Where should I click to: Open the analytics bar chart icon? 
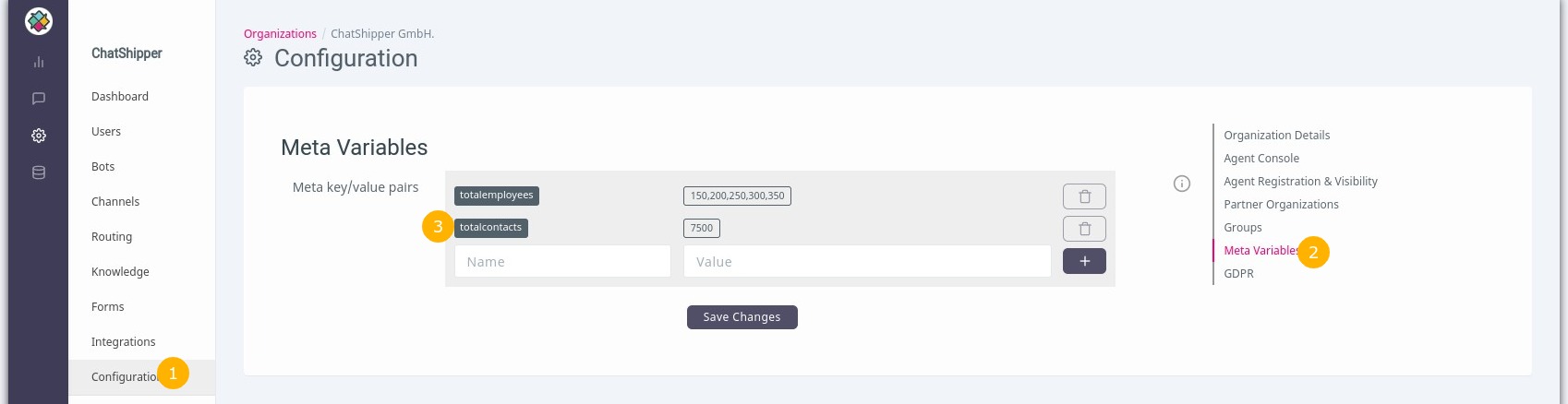pos(39,62)
